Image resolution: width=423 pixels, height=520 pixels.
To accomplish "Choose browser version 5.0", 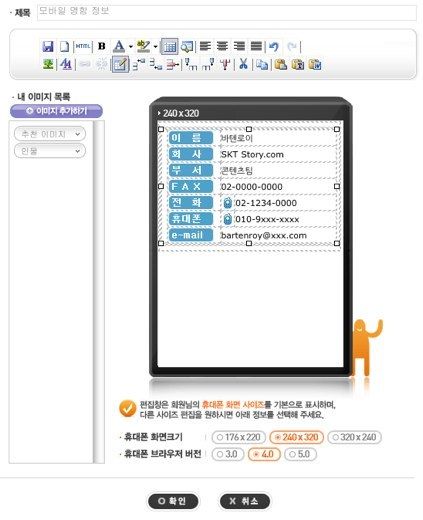I will (300, 454).
